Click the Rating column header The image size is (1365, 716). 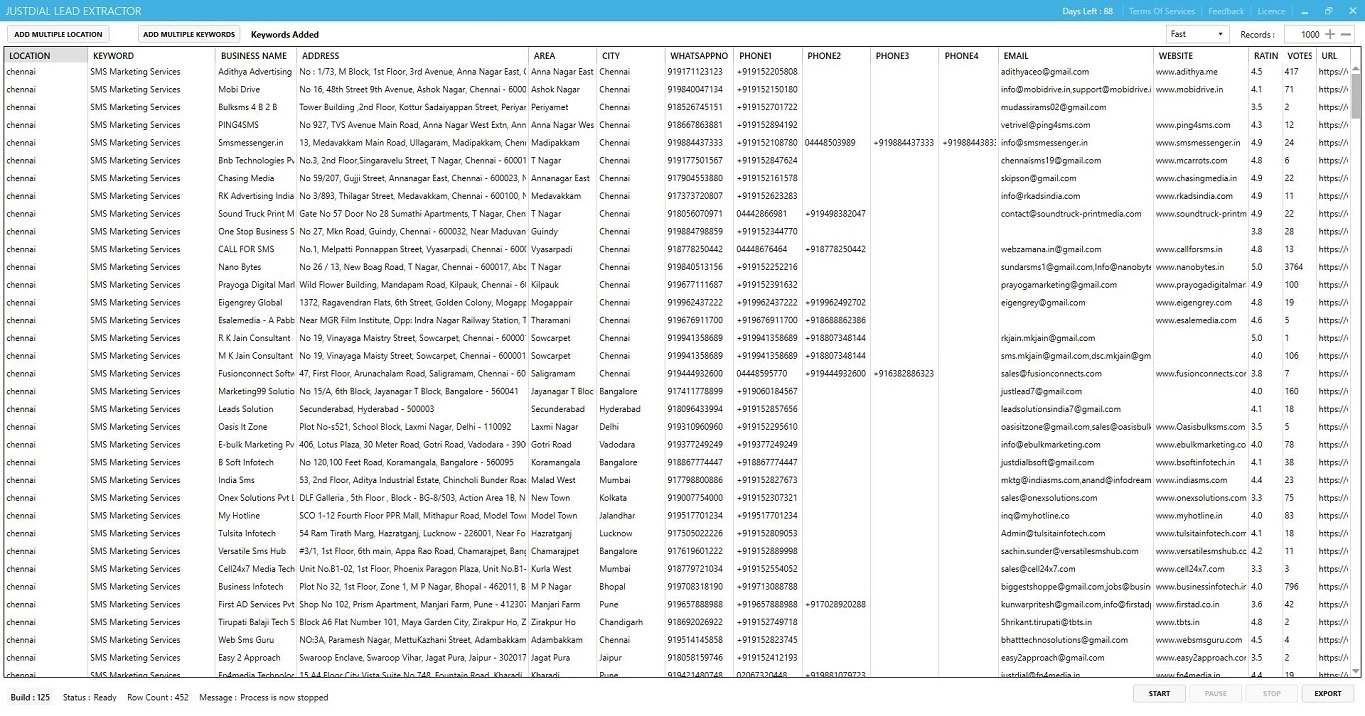tap(1265, 56)
